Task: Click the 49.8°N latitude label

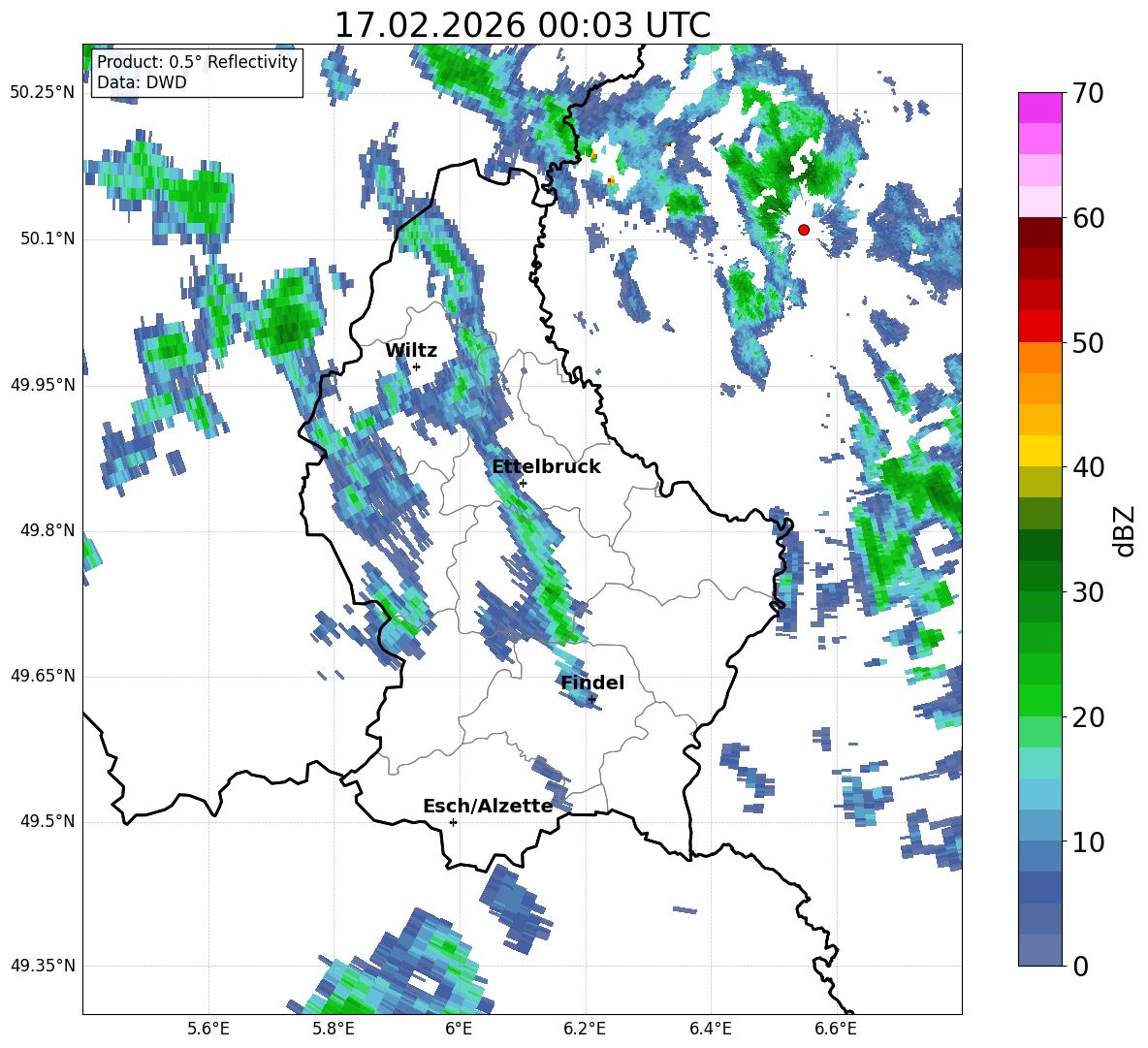Action: point(48,530)
